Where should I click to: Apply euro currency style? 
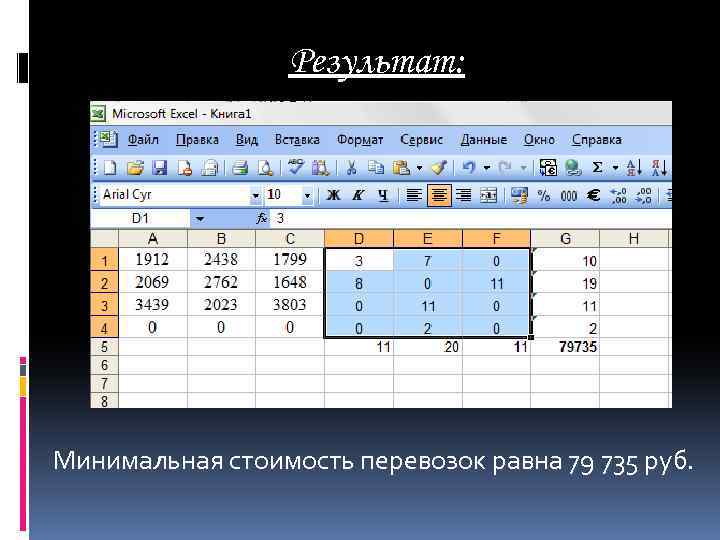pyautogui.click(x=593, y=196)
